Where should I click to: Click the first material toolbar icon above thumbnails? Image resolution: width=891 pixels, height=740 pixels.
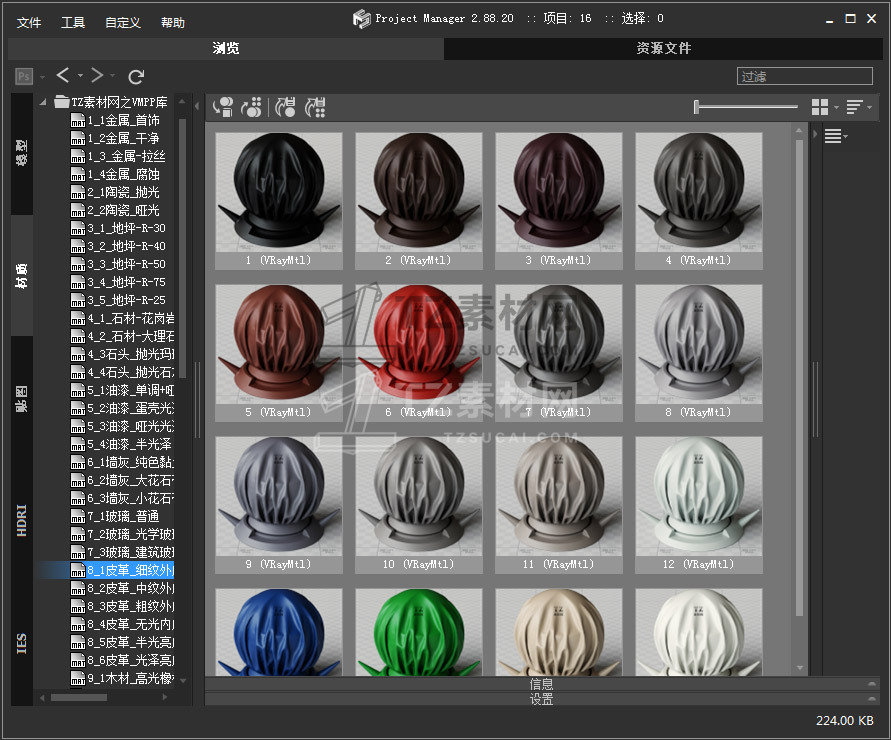(x=224, y=106)
